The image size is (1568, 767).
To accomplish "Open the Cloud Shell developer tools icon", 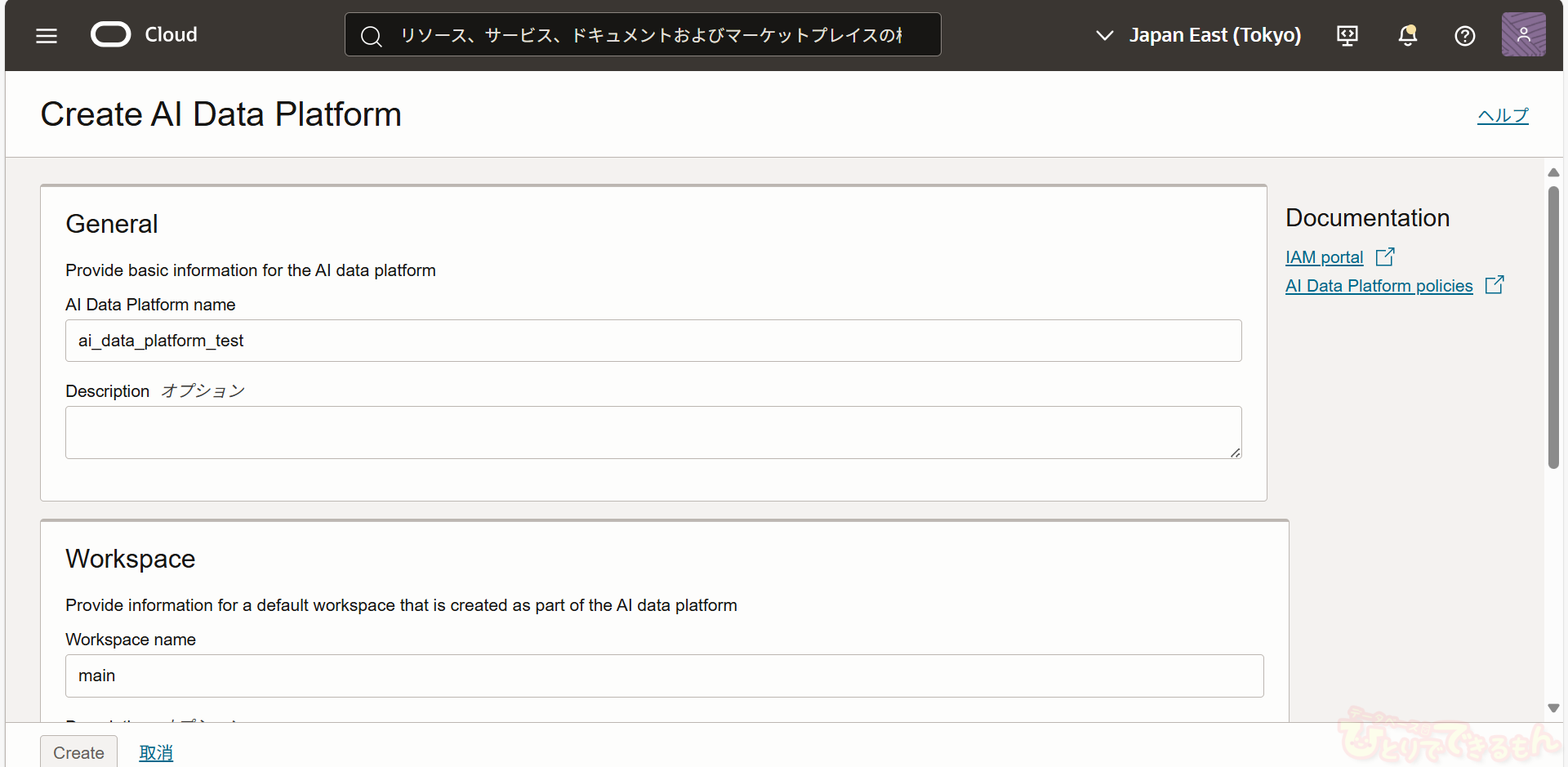I will click(x=1347, y=35).
